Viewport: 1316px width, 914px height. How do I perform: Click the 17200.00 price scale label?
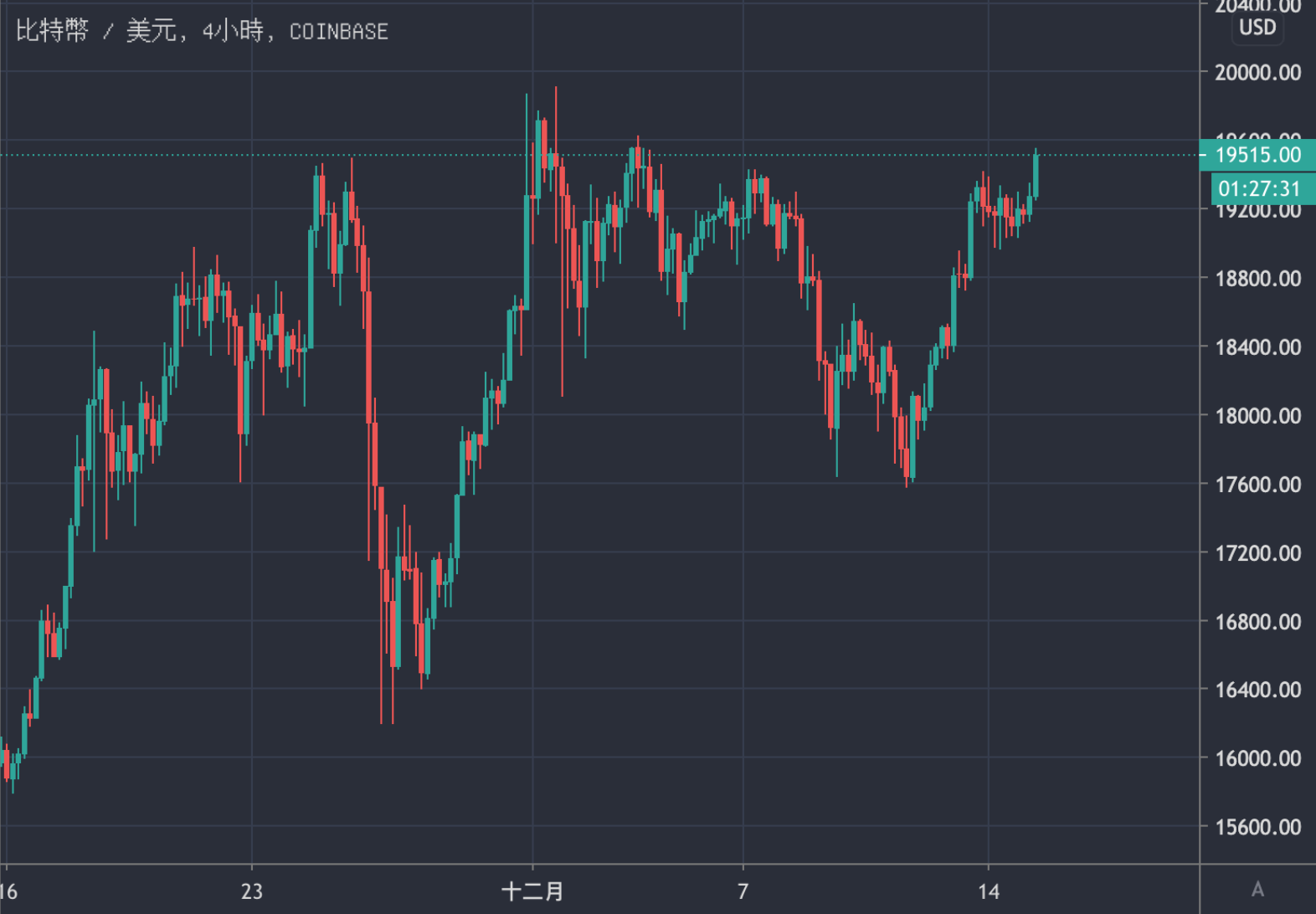coord(1257,553)
